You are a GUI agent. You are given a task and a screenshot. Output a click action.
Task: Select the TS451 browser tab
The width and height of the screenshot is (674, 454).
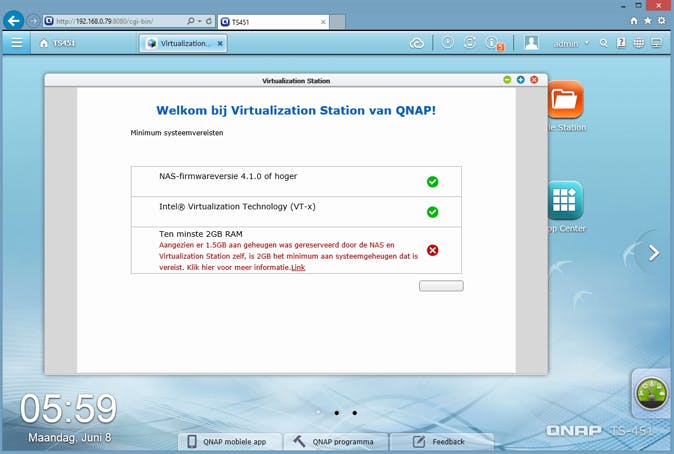point(273,22)
